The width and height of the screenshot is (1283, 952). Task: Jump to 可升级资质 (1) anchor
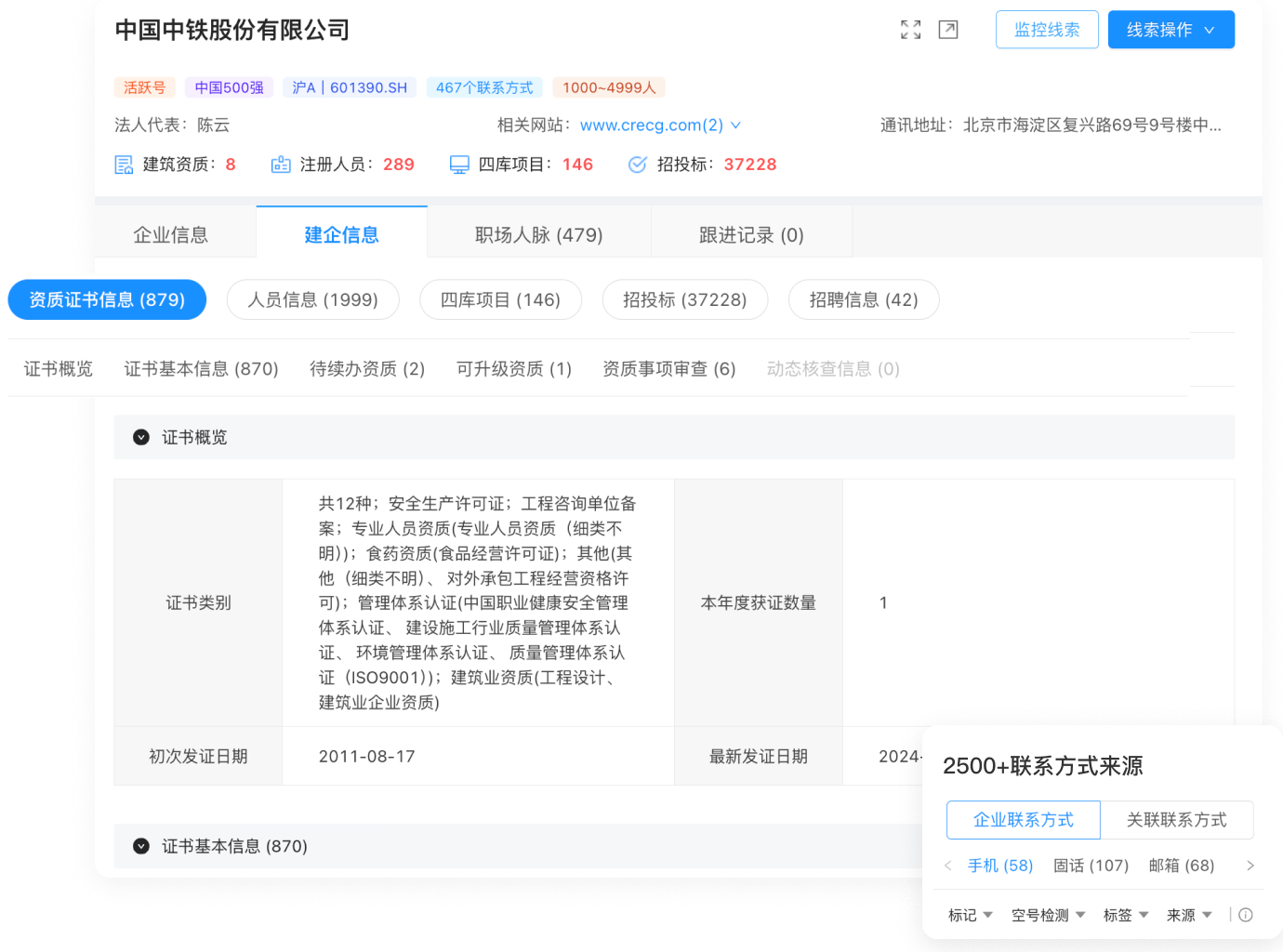click(514, 369)
